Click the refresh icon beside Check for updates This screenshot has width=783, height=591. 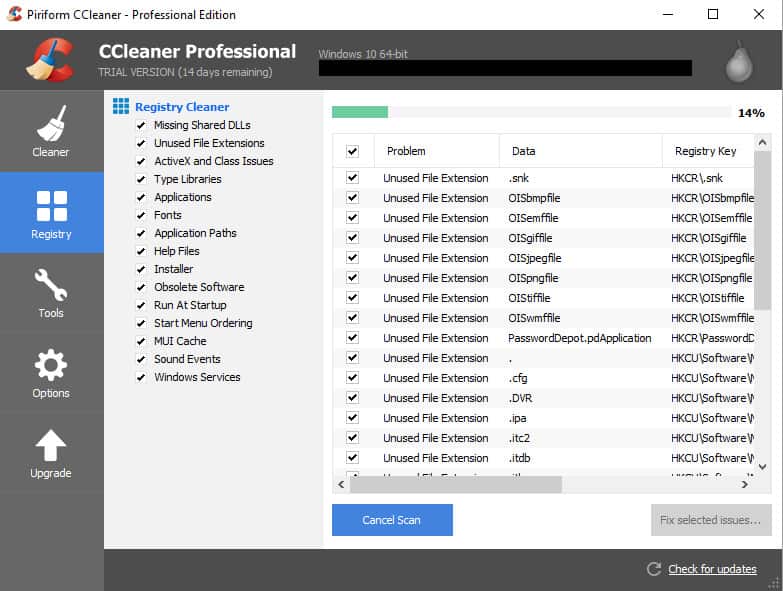(654, 569)
